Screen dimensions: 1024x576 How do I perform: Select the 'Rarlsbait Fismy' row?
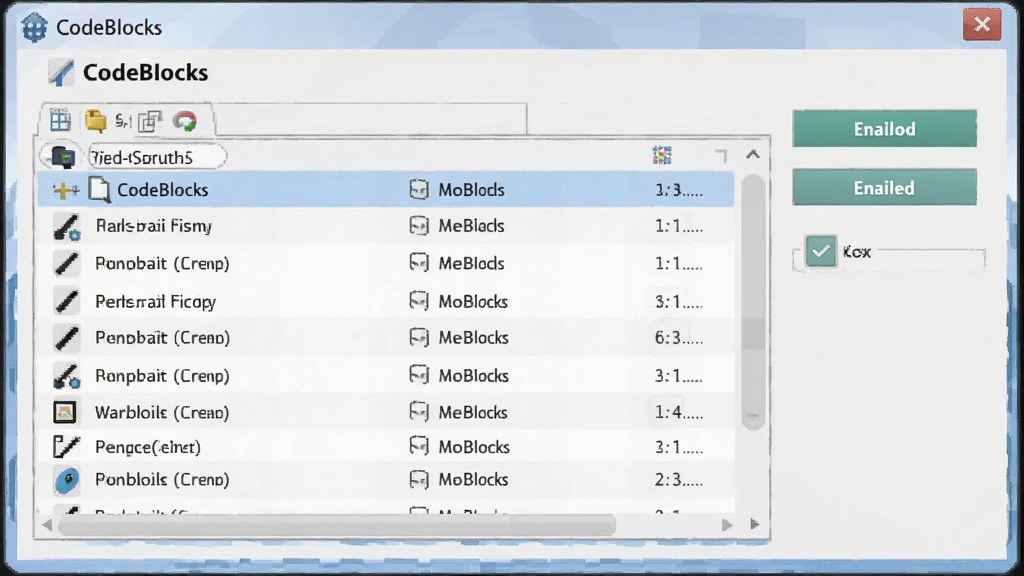385,226
